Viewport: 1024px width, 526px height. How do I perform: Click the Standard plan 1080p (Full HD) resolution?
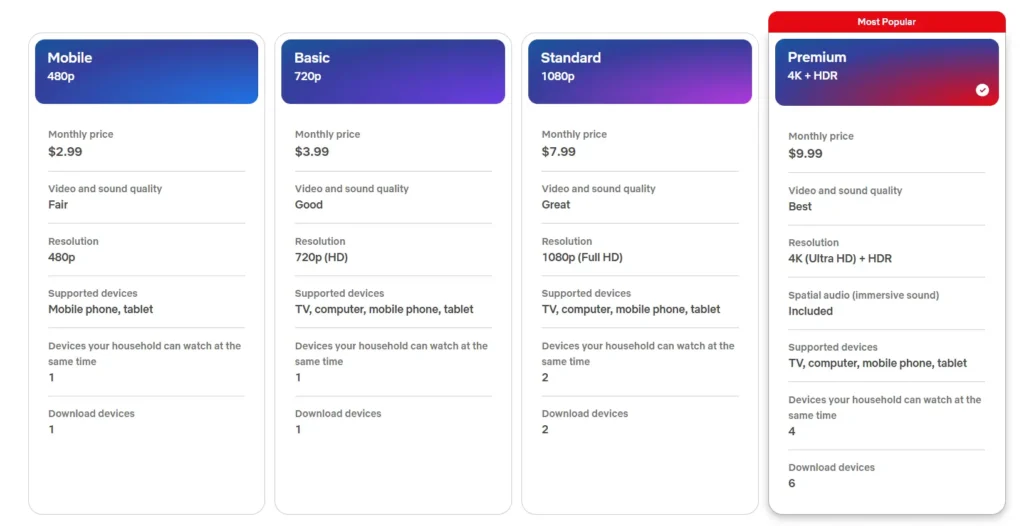pos(582,257)
